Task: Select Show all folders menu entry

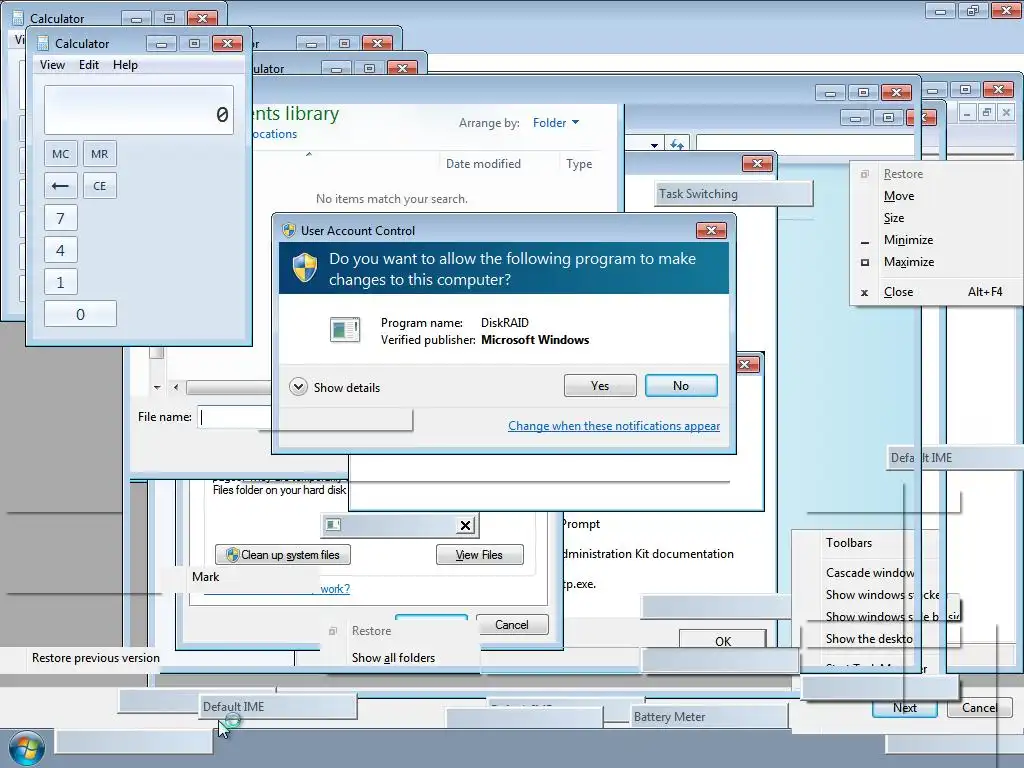Action: pyautogui.click(x=393, y=658)
